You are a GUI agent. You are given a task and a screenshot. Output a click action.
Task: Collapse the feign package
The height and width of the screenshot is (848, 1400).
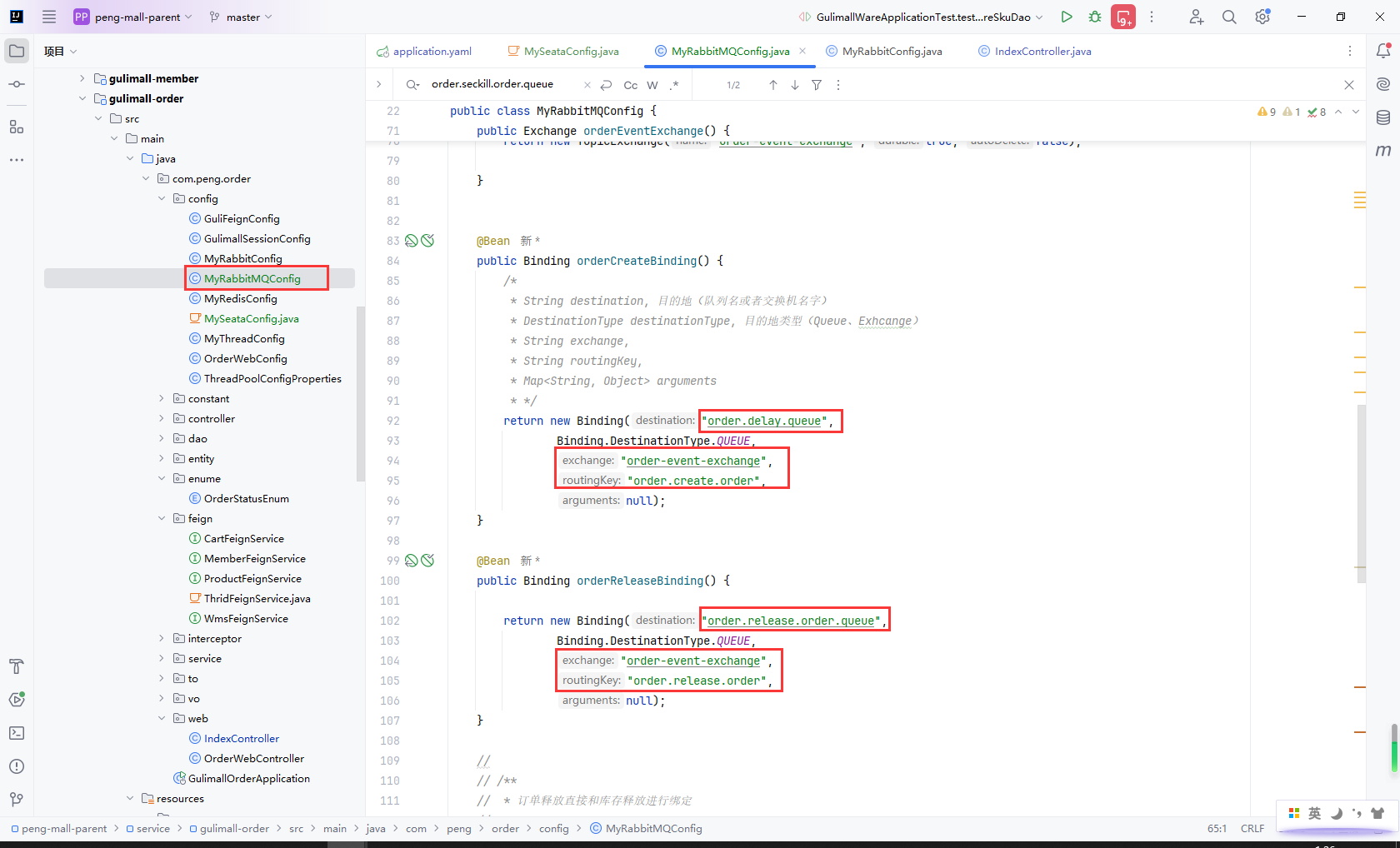(x=162, y=518)
